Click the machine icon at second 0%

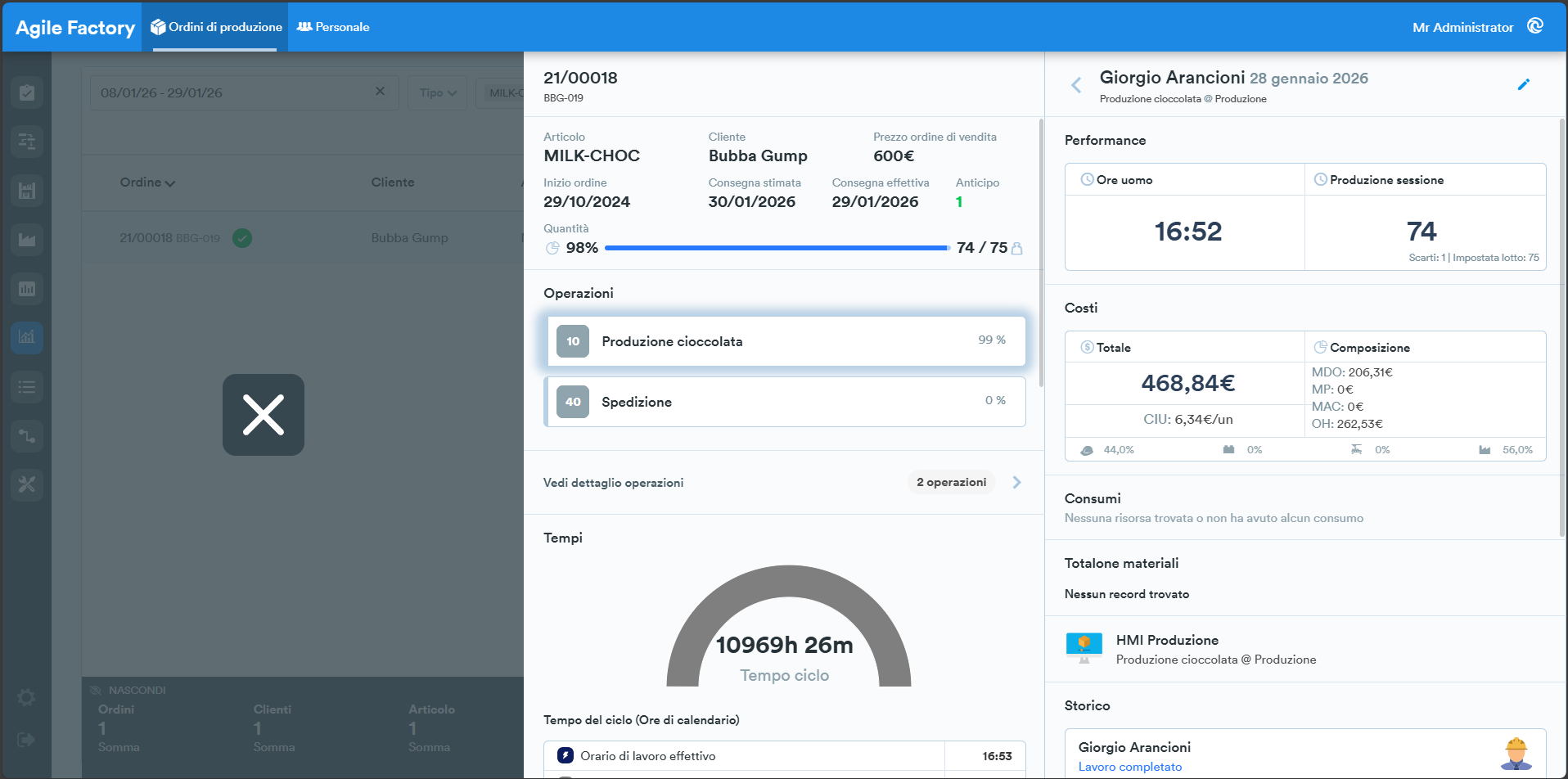pos(1356,449)
